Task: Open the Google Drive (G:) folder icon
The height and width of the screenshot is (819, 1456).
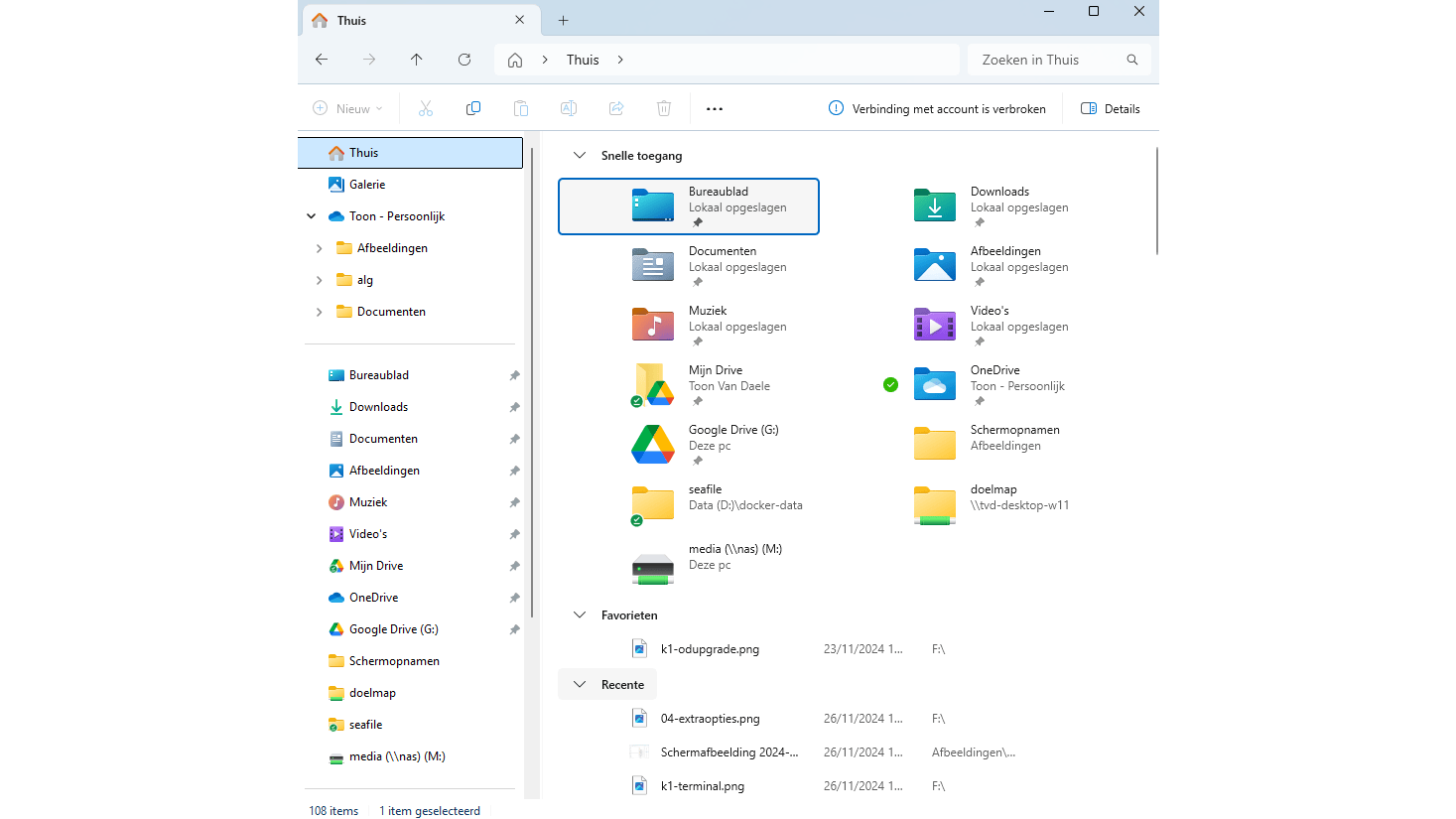Action: pos(653,444)
